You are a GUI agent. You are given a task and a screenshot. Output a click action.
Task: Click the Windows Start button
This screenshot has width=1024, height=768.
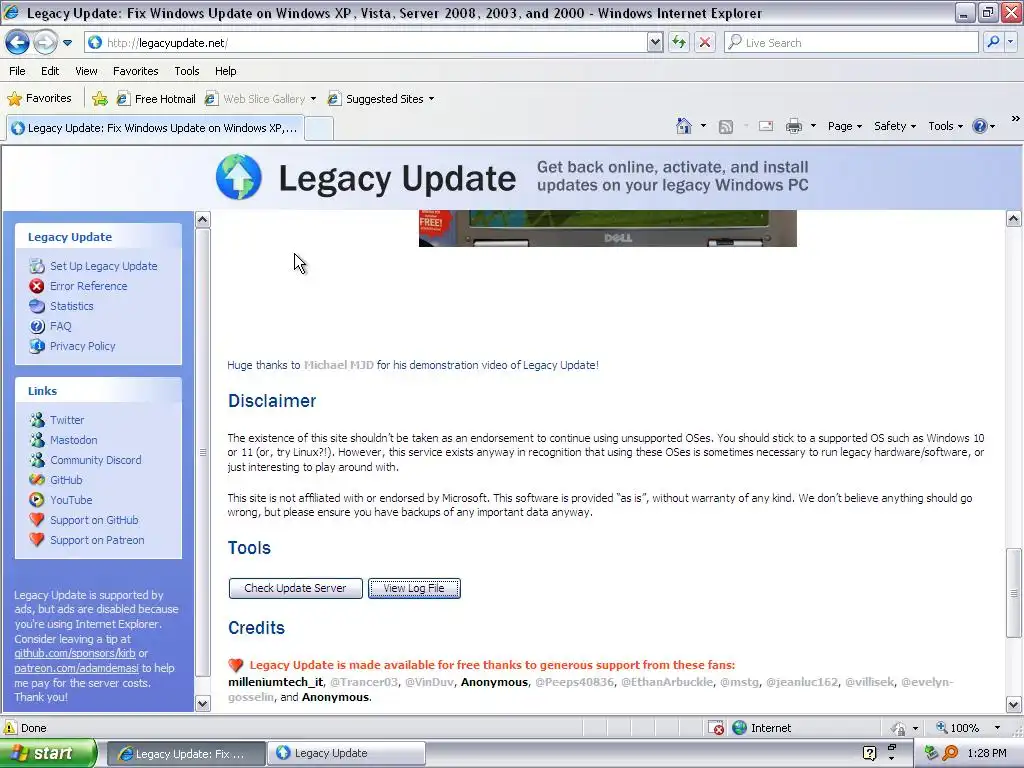pyautogui.click(x=48, y=753)
